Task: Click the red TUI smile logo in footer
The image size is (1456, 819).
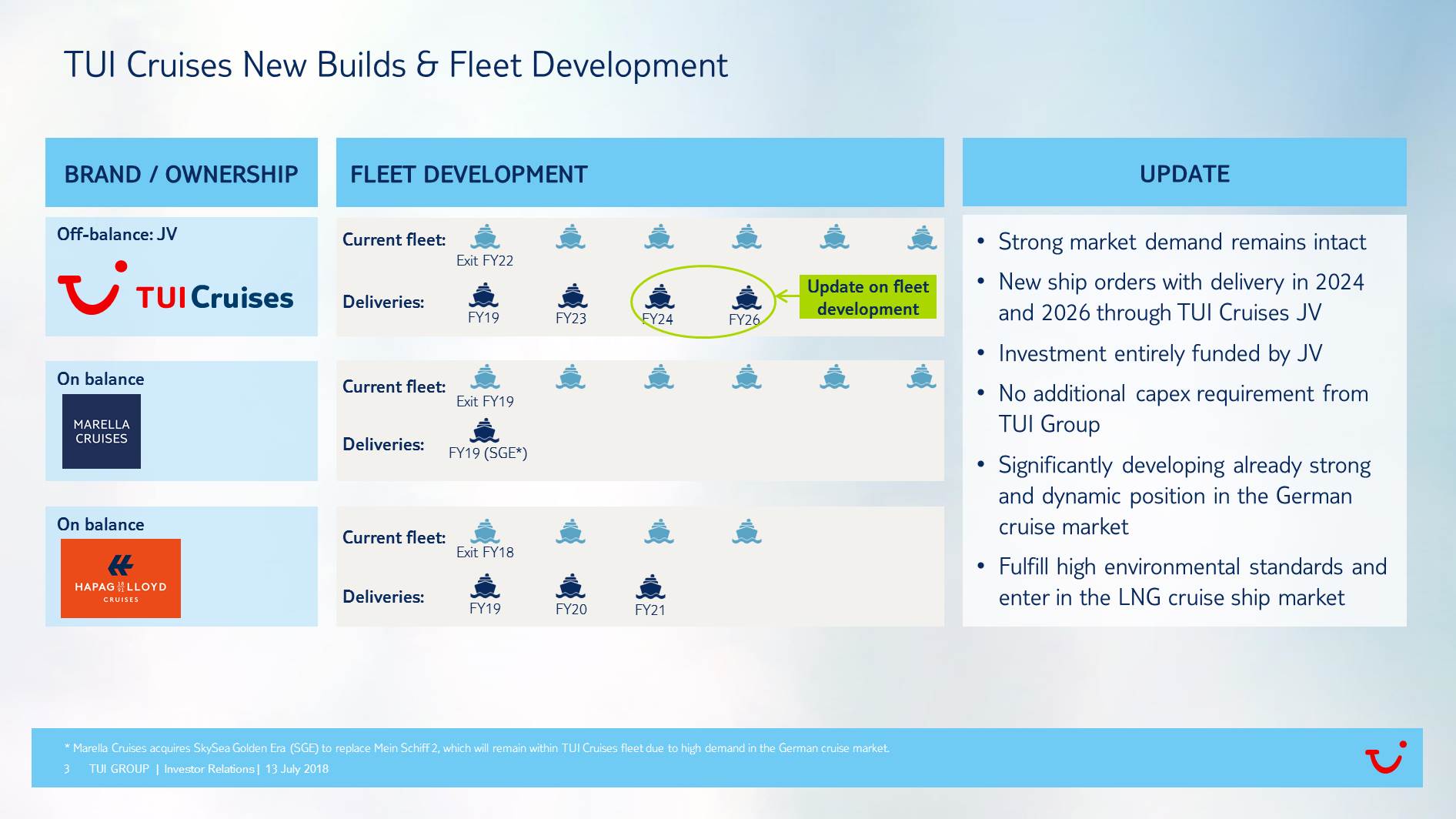Action: [1386, 757]
